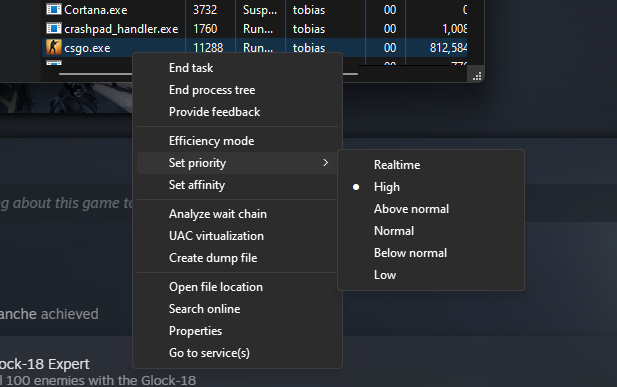Click memory value 1,008 for crashpad_handler.exe
Screen dimensions: 617x387
click(454, 29)
